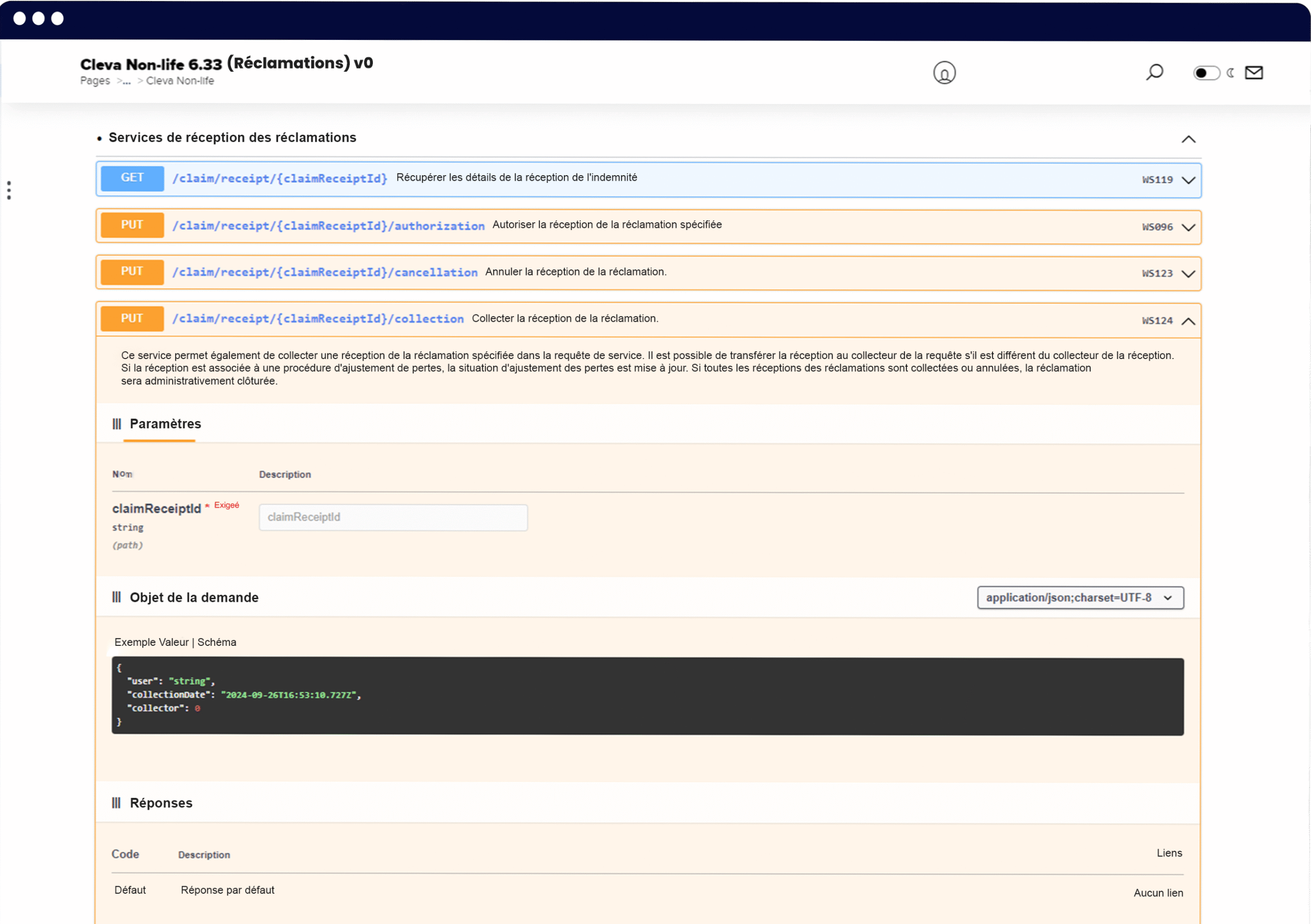
Task: Expand the WS119 GET endpoint chevron
Action: coord(1188,180)
